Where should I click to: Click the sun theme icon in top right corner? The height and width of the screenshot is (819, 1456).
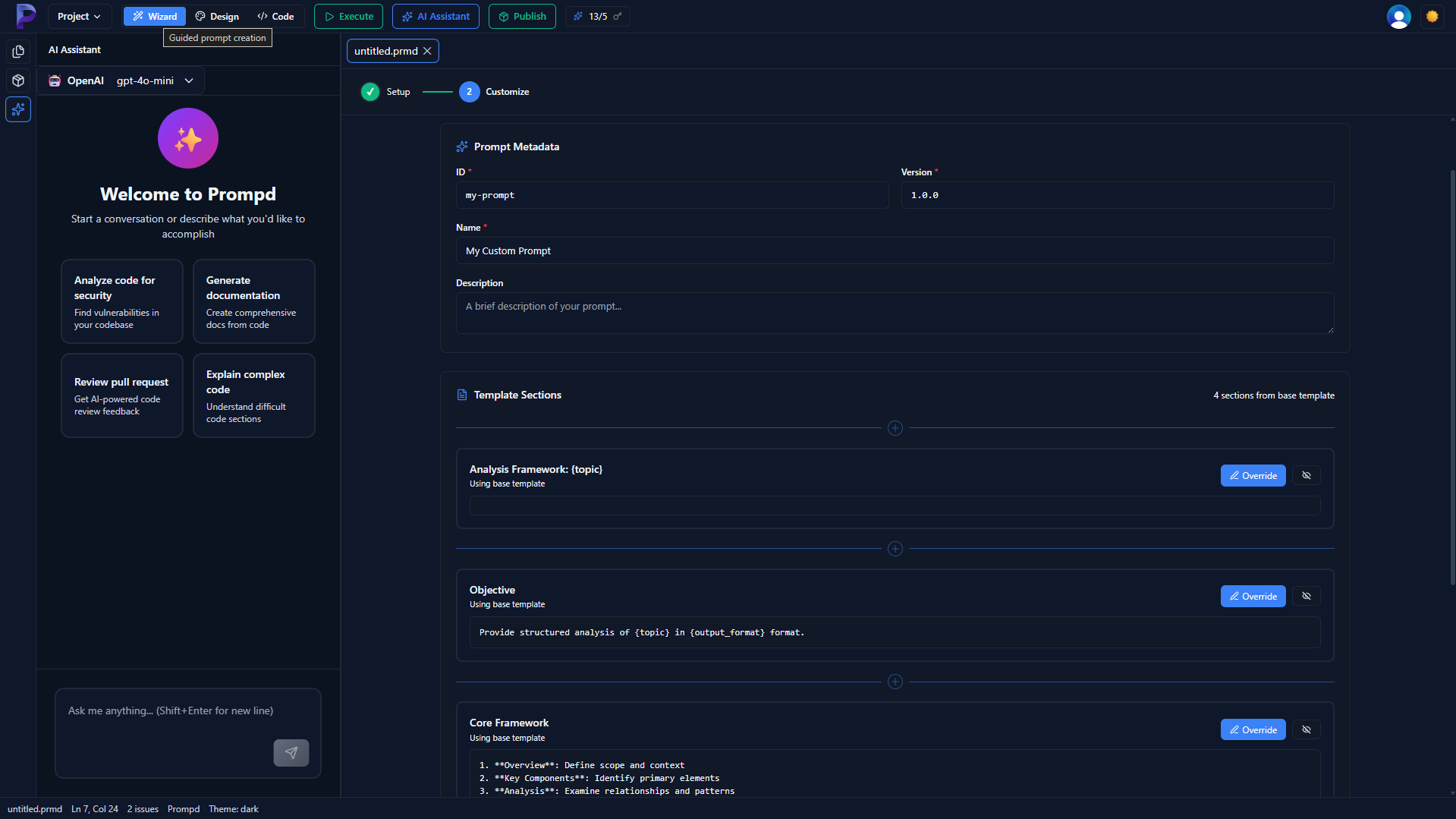pyautogui.click(x=1432, y=16)
